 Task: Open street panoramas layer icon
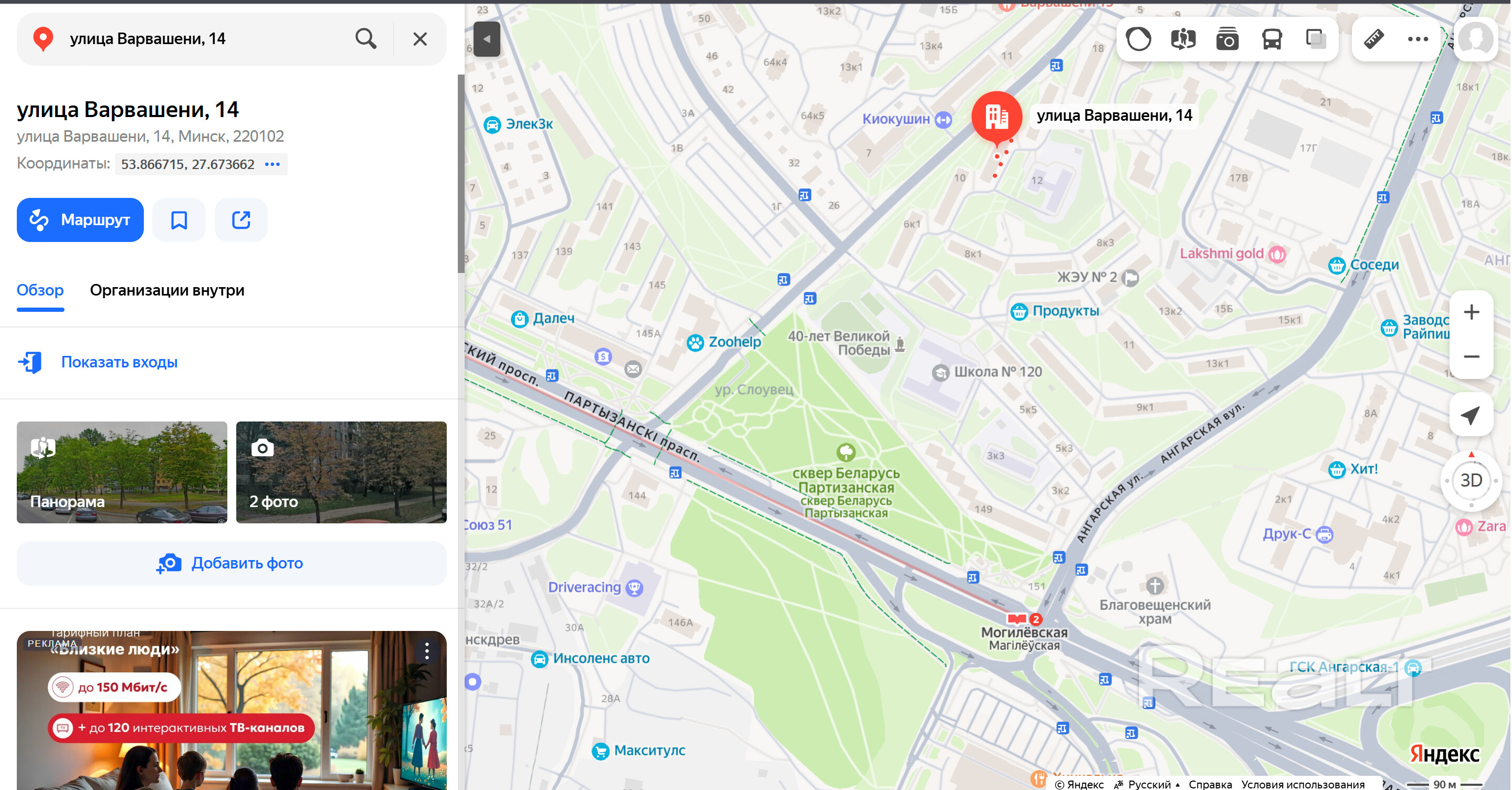click(x=1183, y=39)
